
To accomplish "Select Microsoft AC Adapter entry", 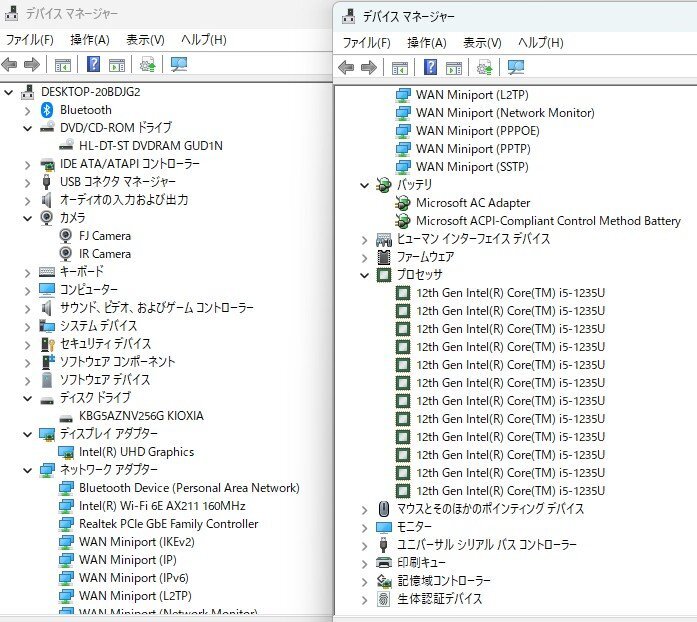I will 473,203.
